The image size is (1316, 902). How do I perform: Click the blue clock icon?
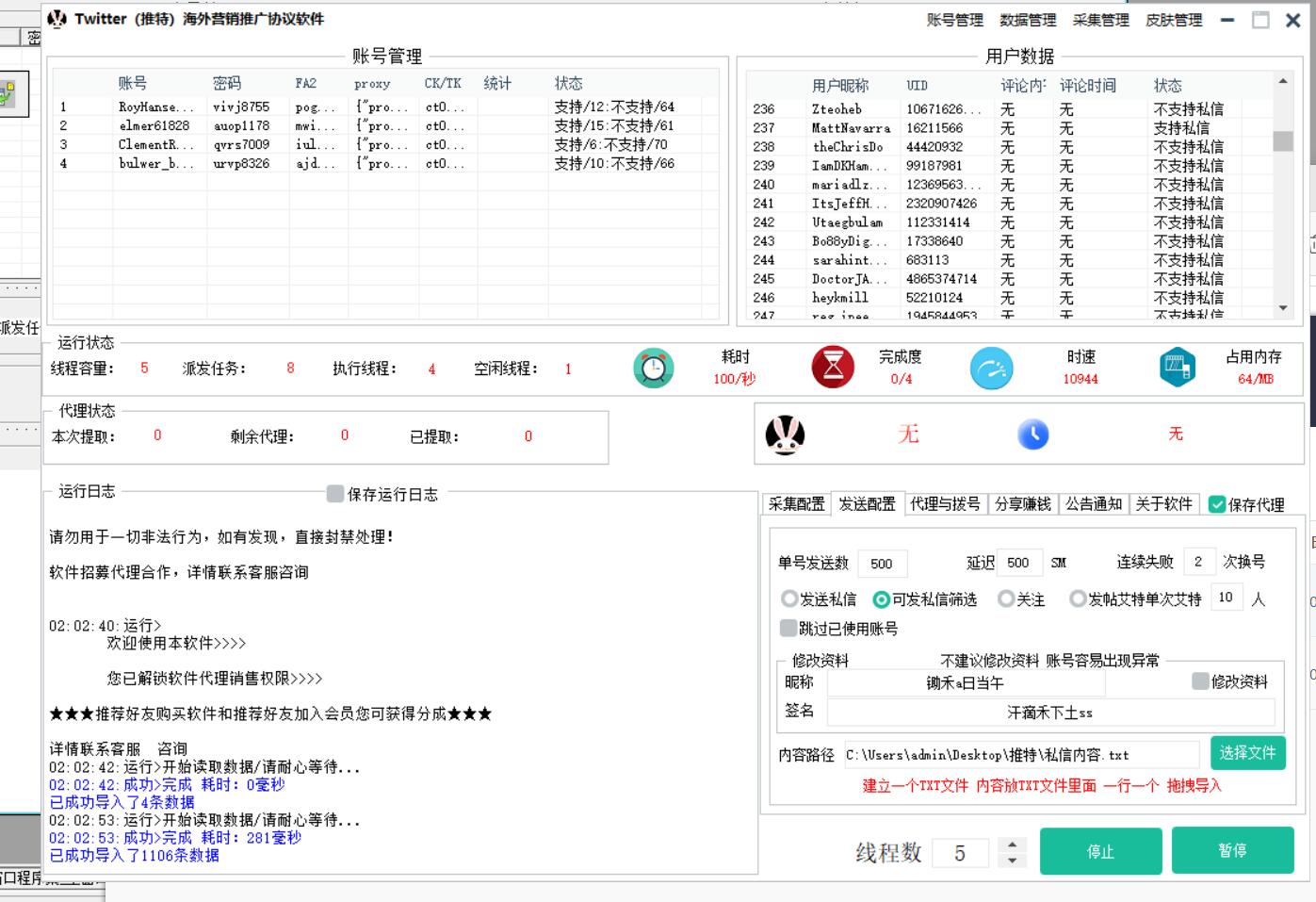pos(1033,435)
